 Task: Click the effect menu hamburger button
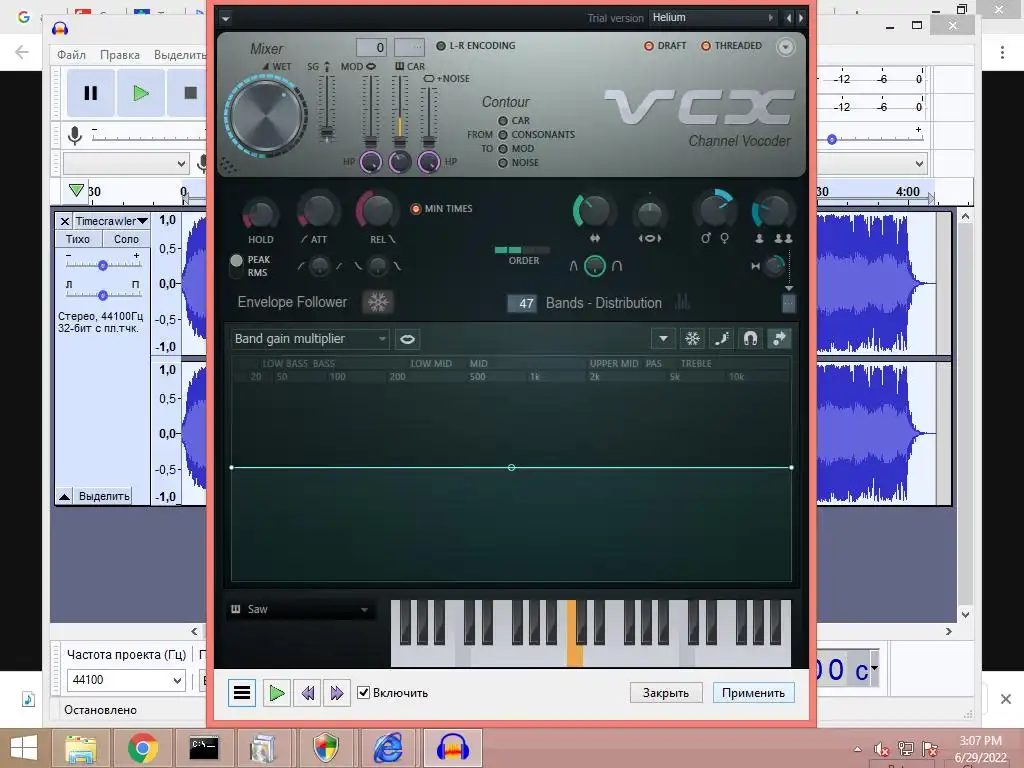click(242, 692)
